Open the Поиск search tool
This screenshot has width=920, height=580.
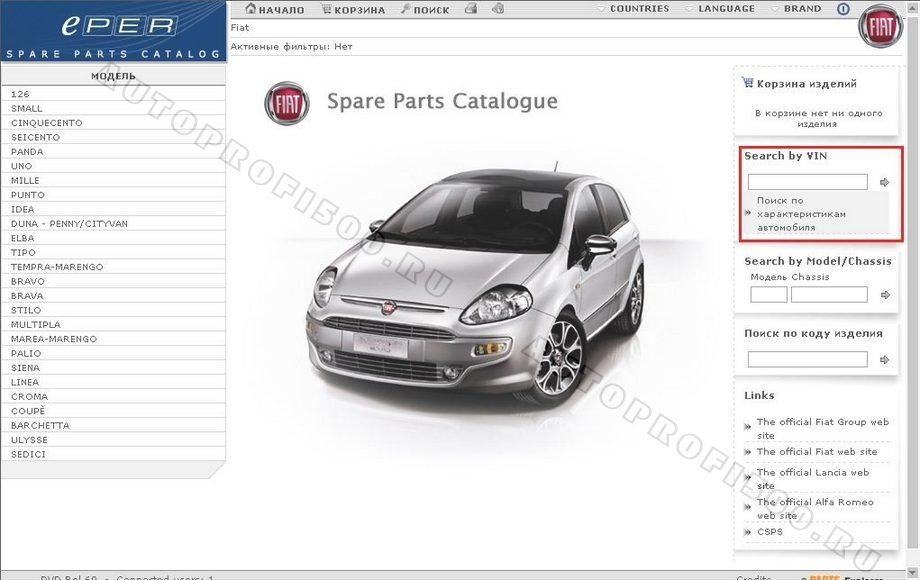425,9
